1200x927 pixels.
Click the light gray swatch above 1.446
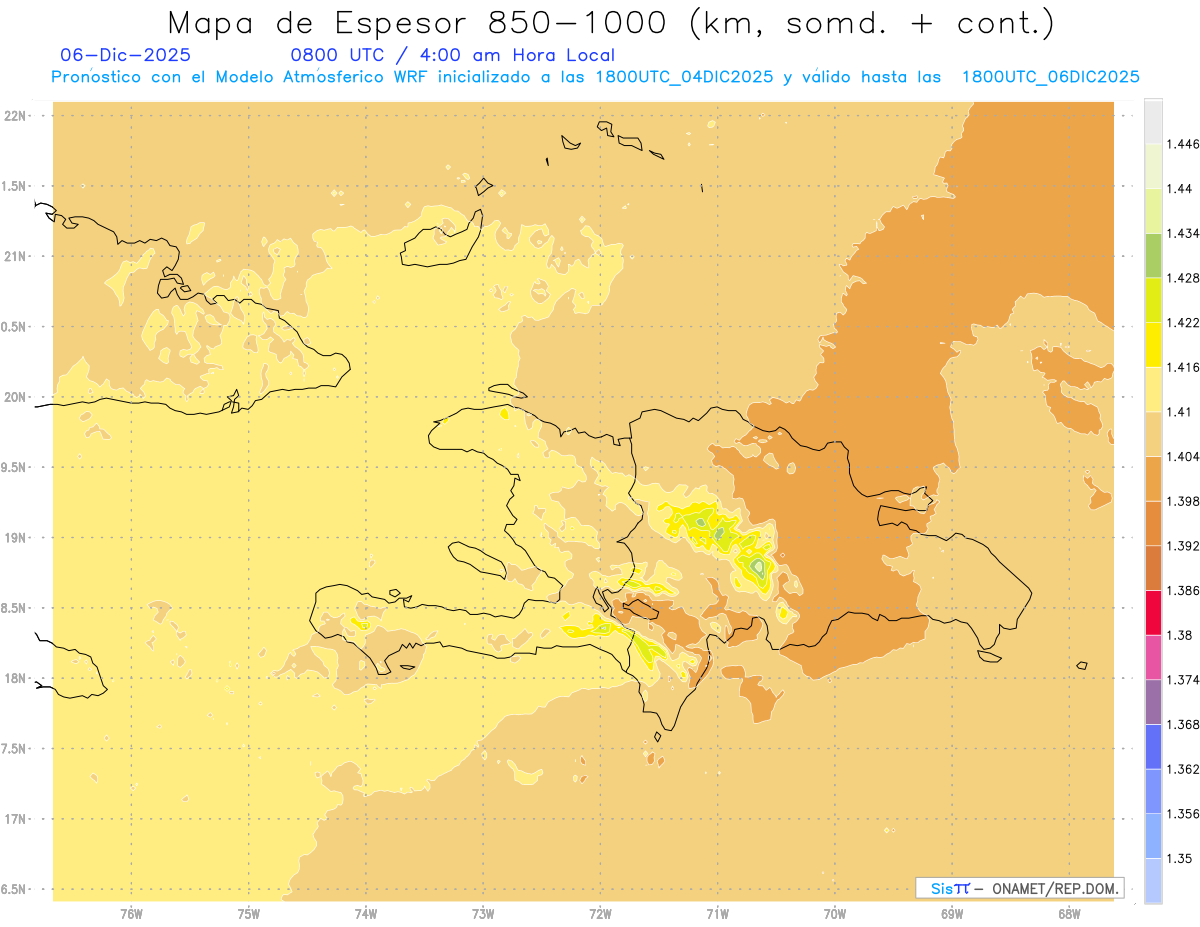click(1153, 121)
